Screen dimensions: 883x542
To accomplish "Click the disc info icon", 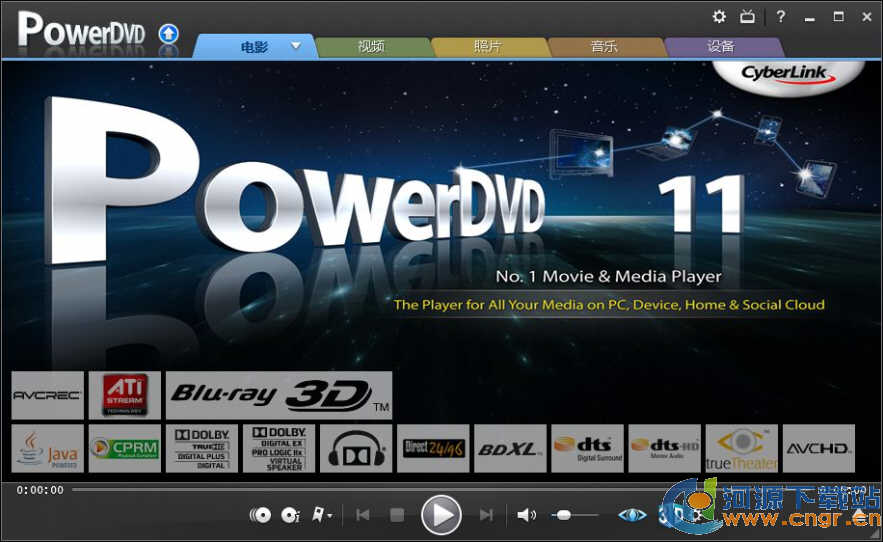I will point(291,515).
